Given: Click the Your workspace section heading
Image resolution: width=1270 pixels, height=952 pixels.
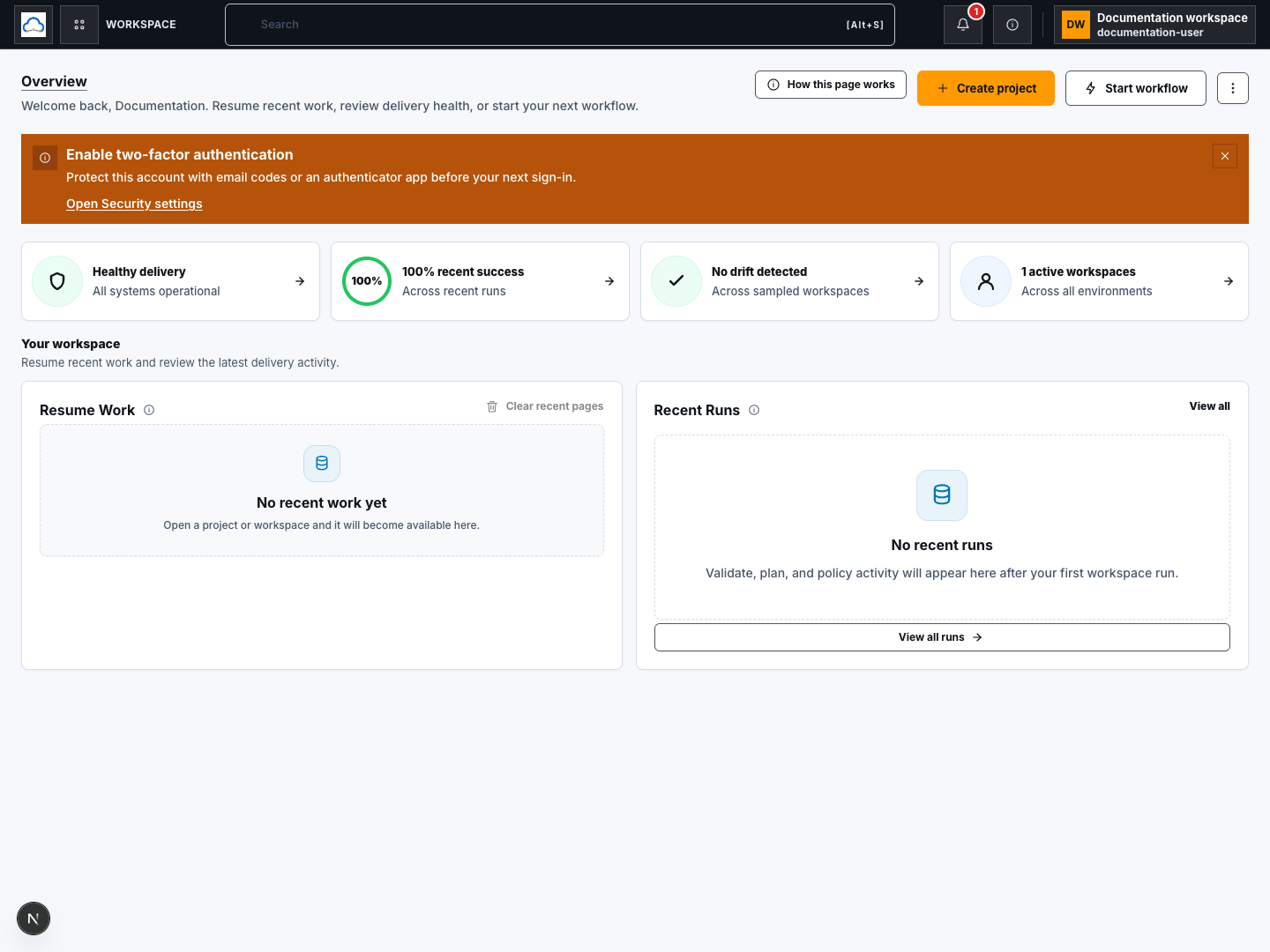Looking at the screenshot, I should [71, 344].
